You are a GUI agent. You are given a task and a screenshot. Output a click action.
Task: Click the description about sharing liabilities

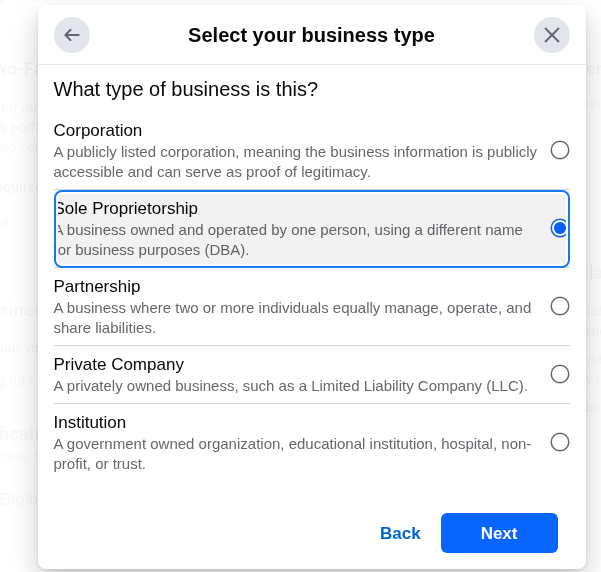292,318
